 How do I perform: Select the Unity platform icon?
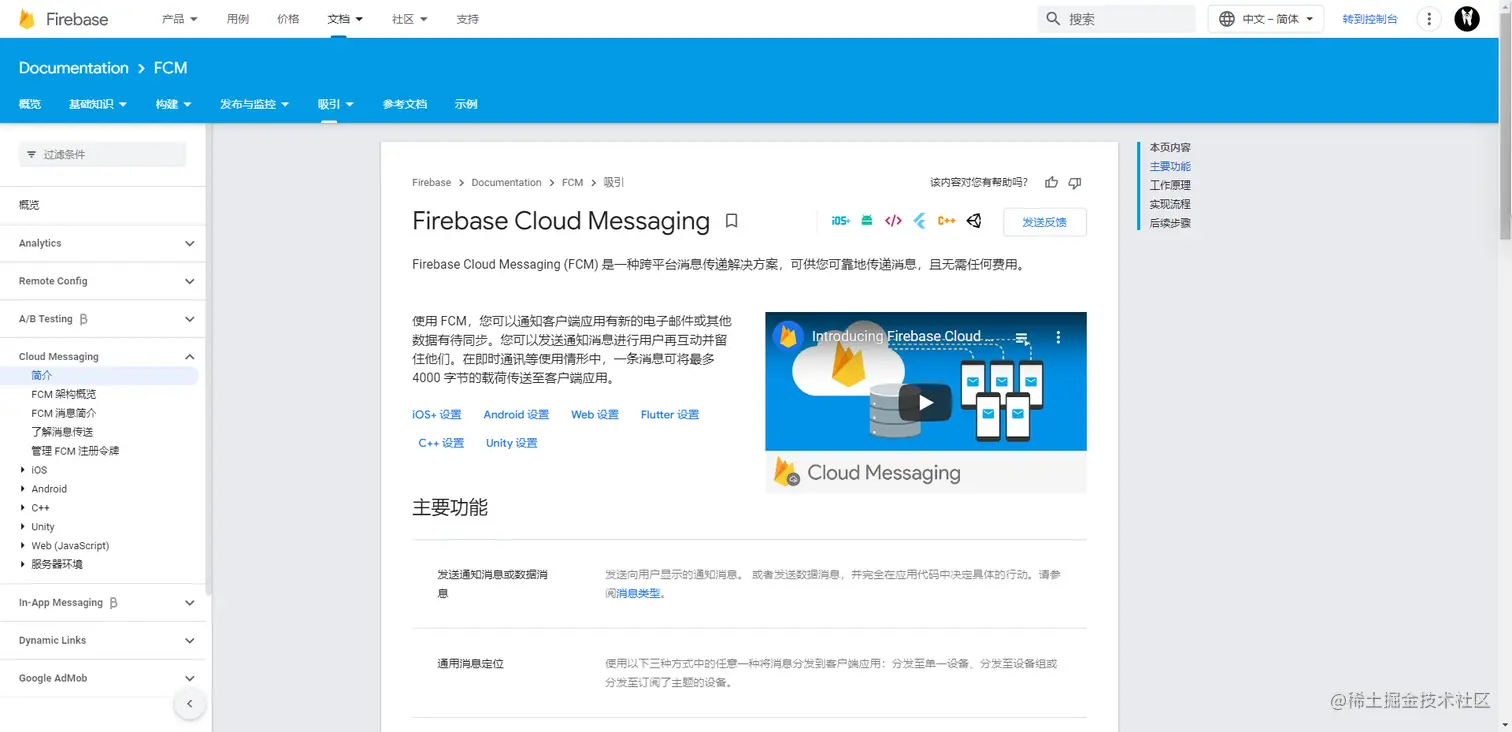(x=974, y=221)
